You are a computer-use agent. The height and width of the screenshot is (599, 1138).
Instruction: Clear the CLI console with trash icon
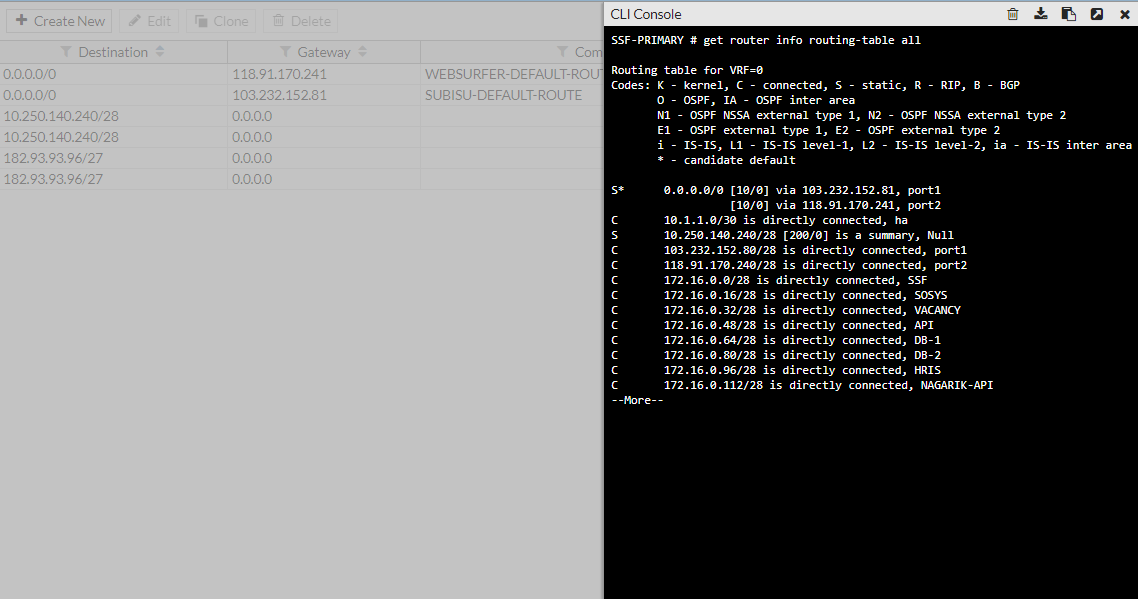click(x=1012, y=14)
